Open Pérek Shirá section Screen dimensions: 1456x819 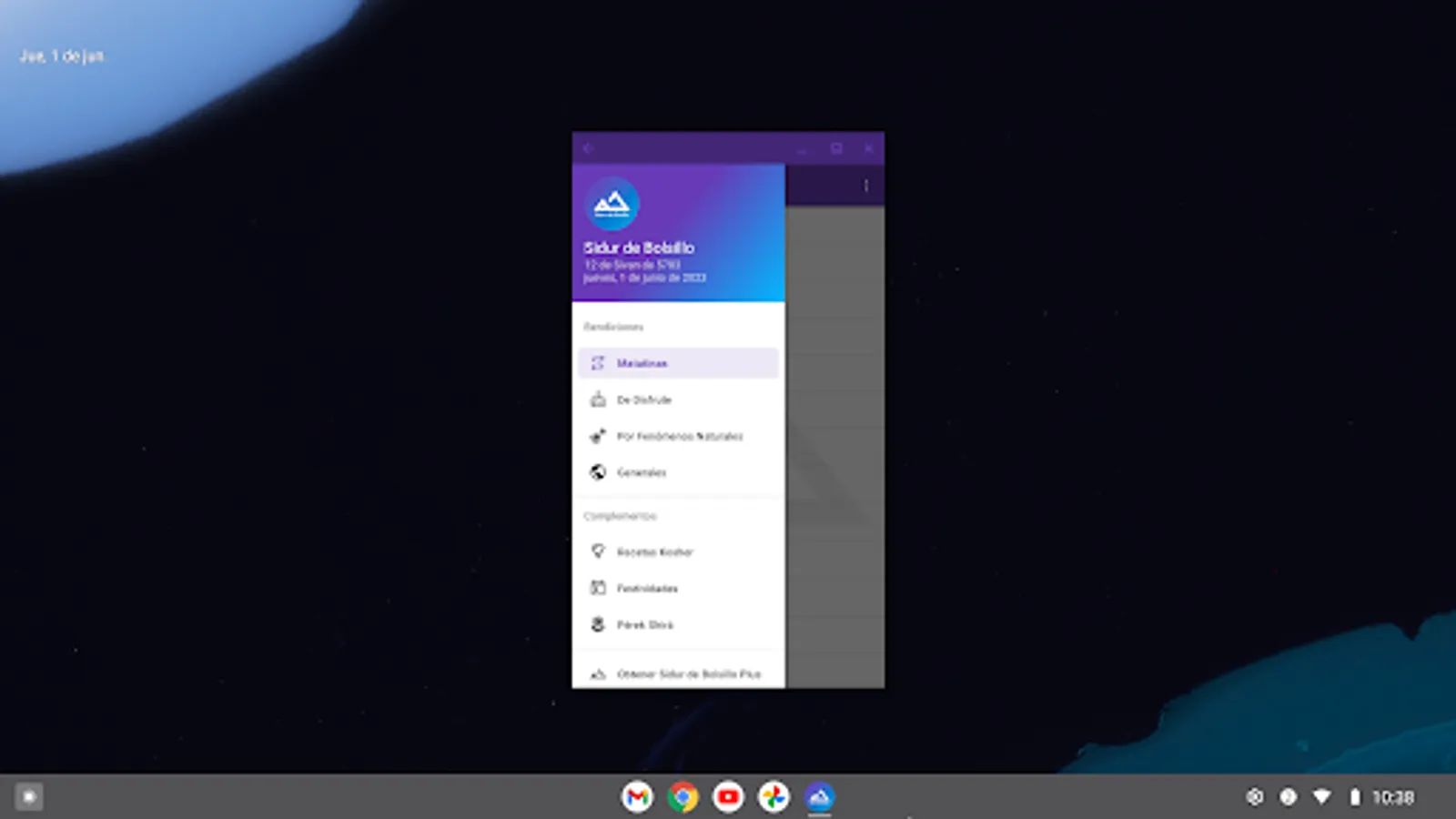(678, 624)
